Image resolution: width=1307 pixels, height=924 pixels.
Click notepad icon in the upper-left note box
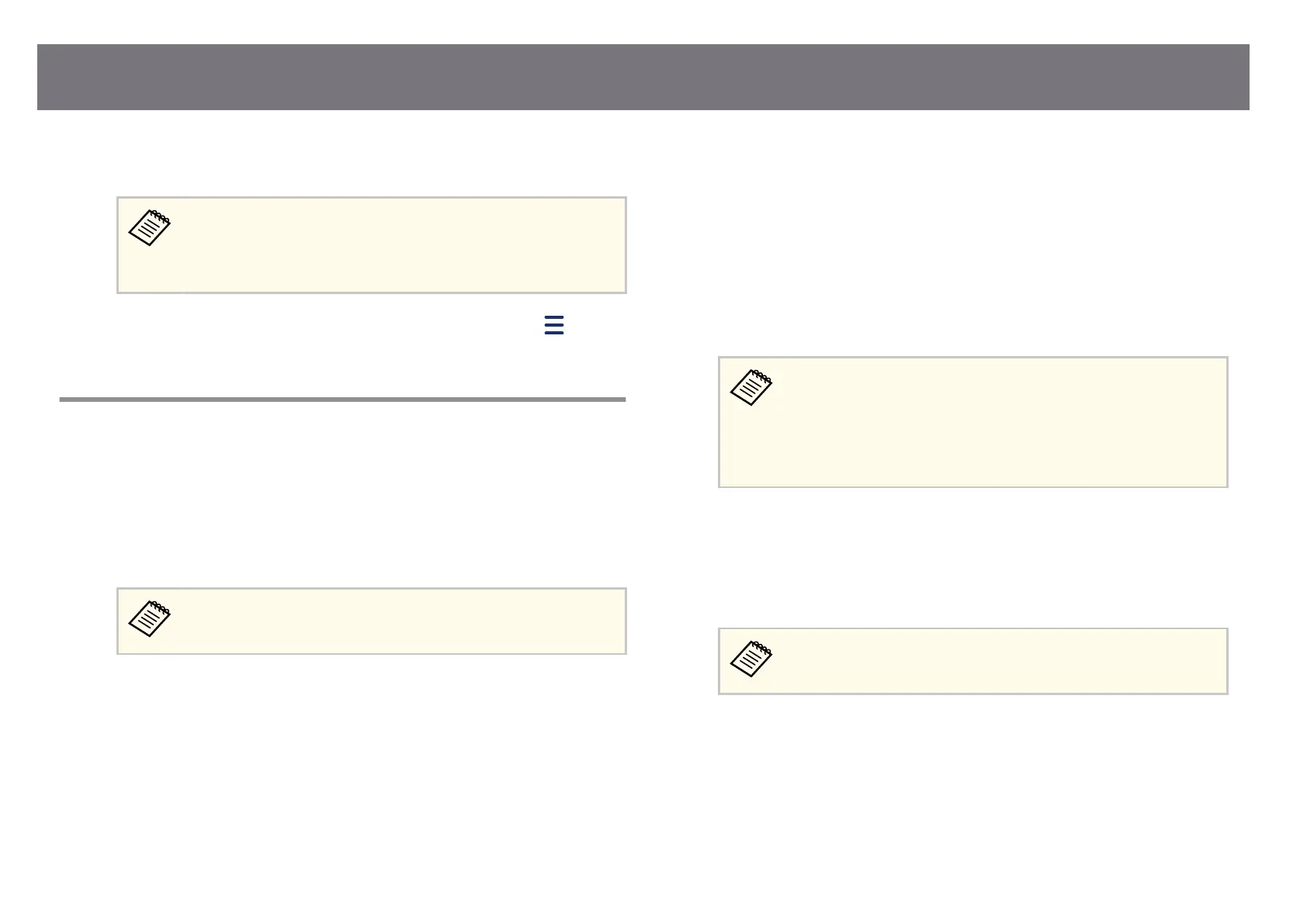150,228
